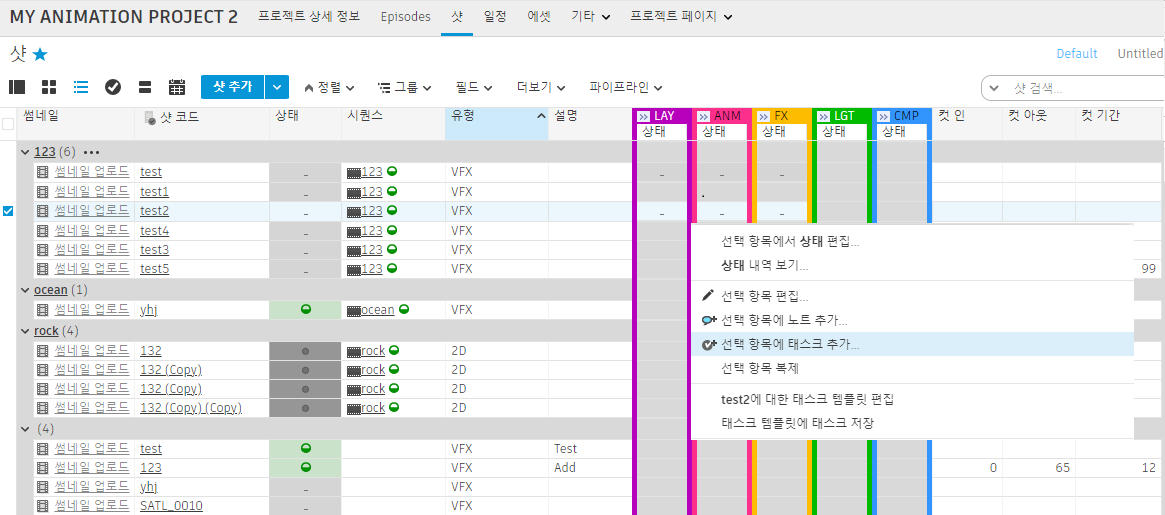Click the CMP pipeline step expand arrows
This screenshot has width=1165, height=515.
click(883, 117)
